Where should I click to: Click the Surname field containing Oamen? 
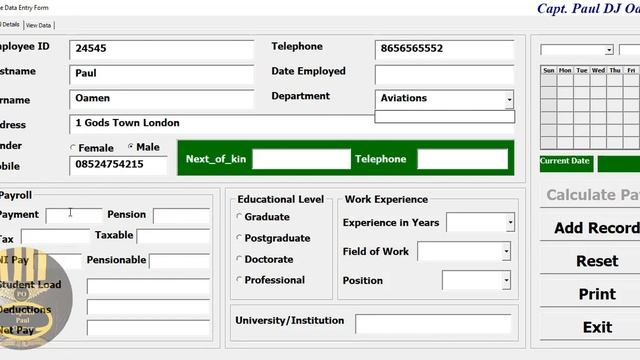coord(162,99)
